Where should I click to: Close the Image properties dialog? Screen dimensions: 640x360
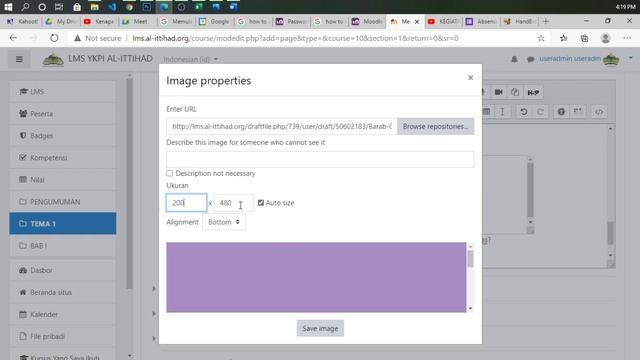[x=470, y=78]
